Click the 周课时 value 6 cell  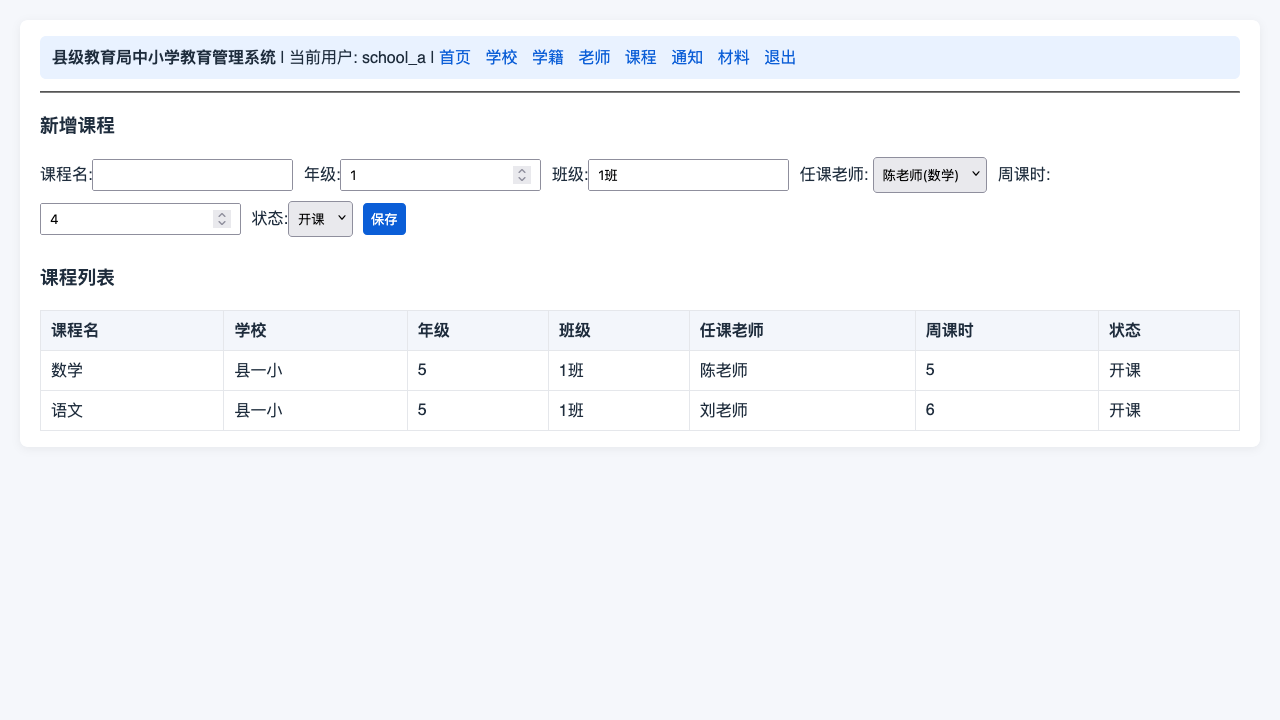(1007, 411)
